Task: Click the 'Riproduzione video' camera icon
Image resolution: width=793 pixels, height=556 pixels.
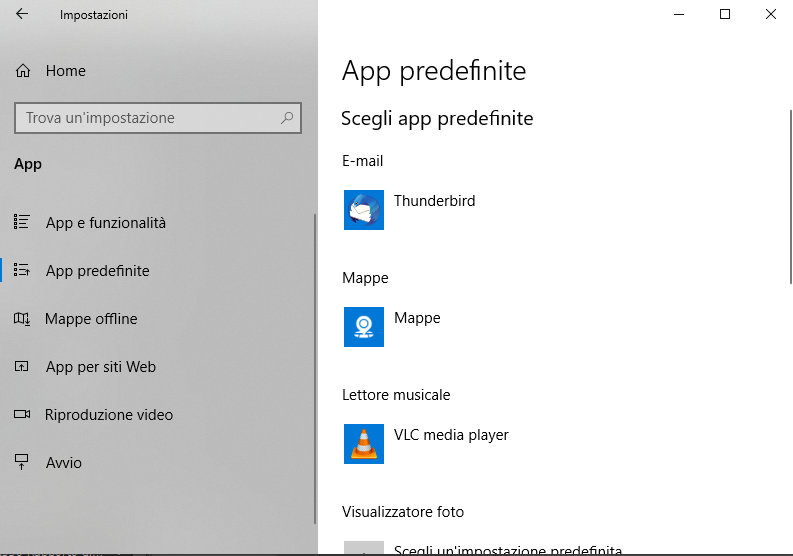Action: [22, 414]
